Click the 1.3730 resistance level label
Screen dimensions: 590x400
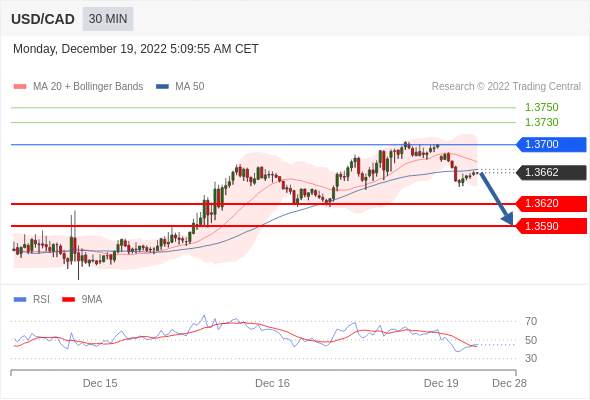click(x=541, y=122)
